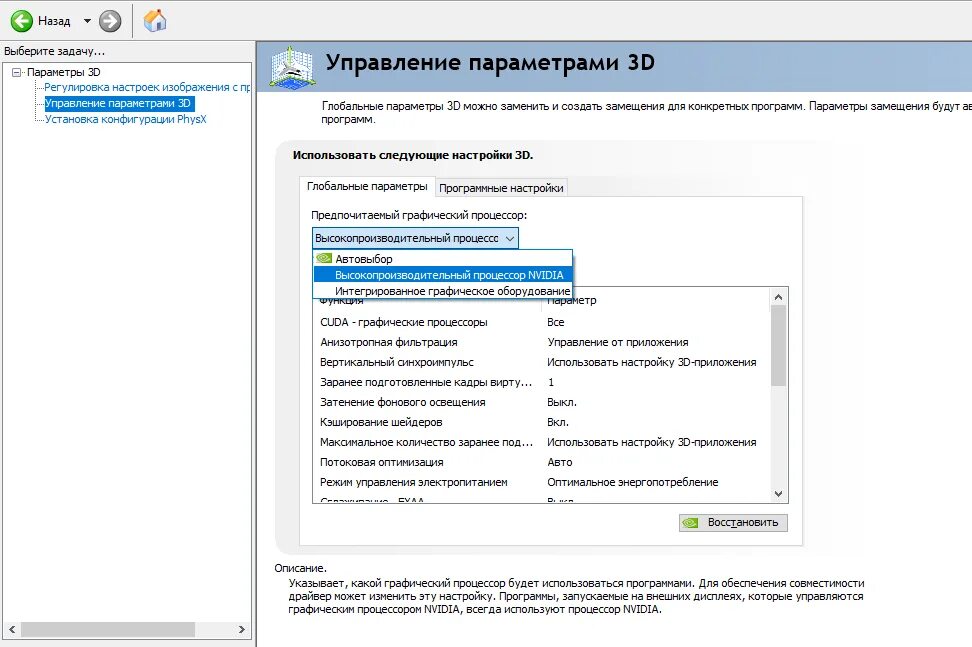Select Анизотропная фильтрация row
This screenshot has width=972, height=647.
tap(542, 342)
